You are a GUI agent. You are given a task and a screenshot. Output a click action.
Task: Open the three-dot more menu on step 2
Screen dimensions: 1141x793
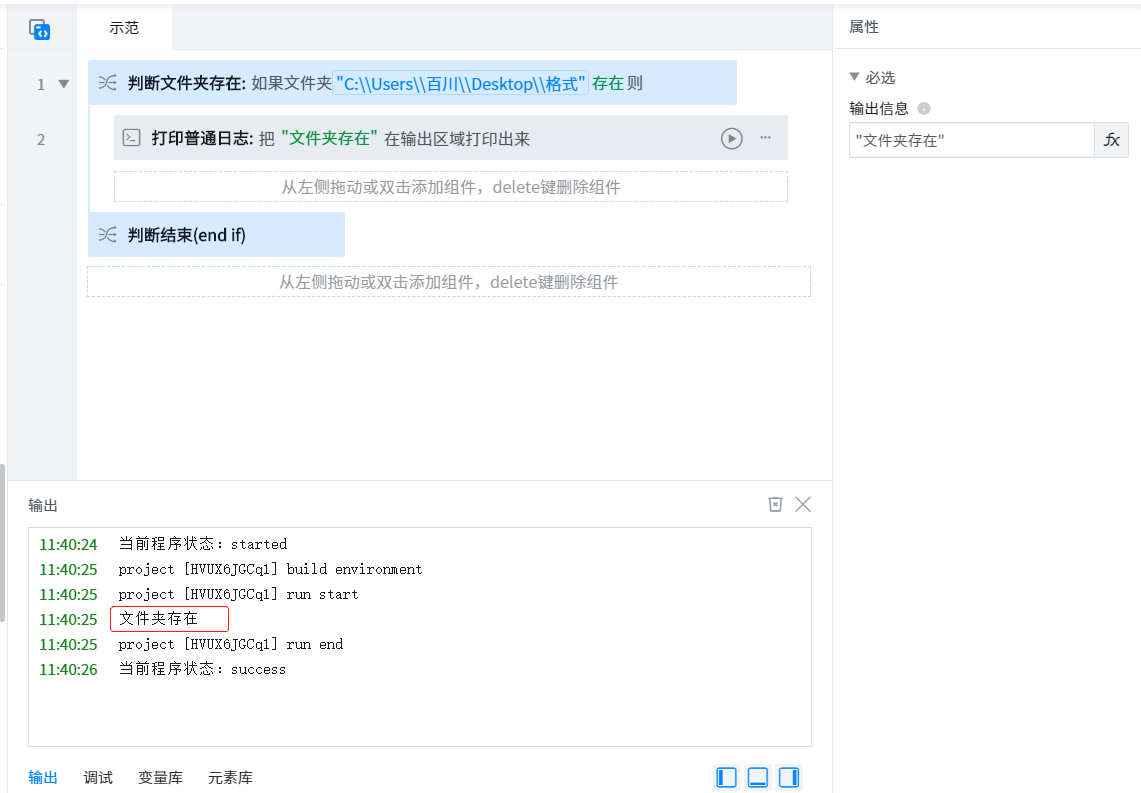click(765, 138)
